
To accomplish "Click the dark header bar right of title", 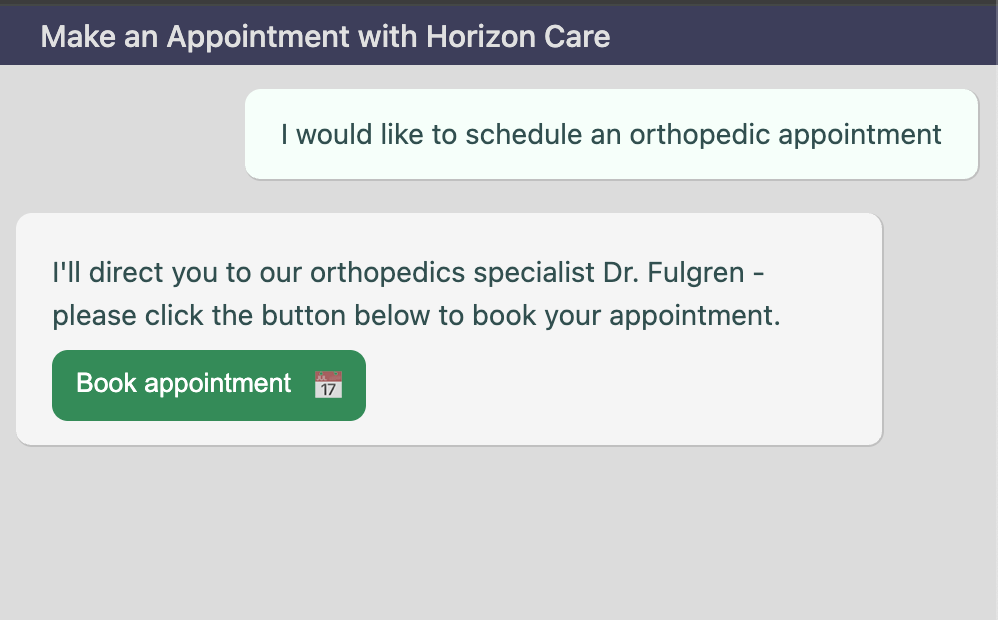I will pos(800,37).
